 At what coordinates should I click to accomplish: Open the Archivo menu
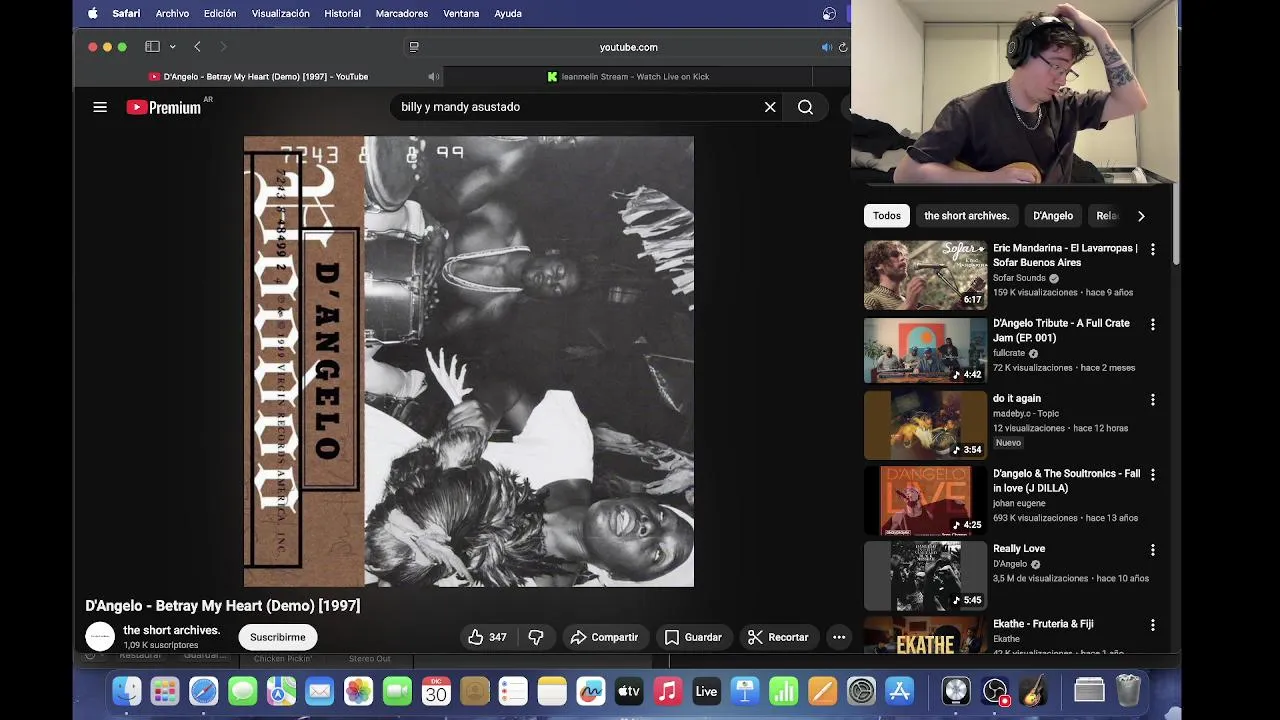[172, 14]
